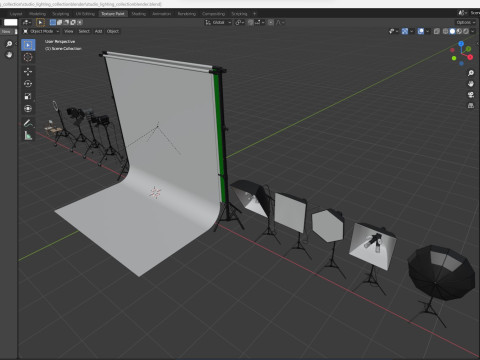This screenshot has height=360, width=480.
Task: Switch to material preview shading
Action: [459, 31]
